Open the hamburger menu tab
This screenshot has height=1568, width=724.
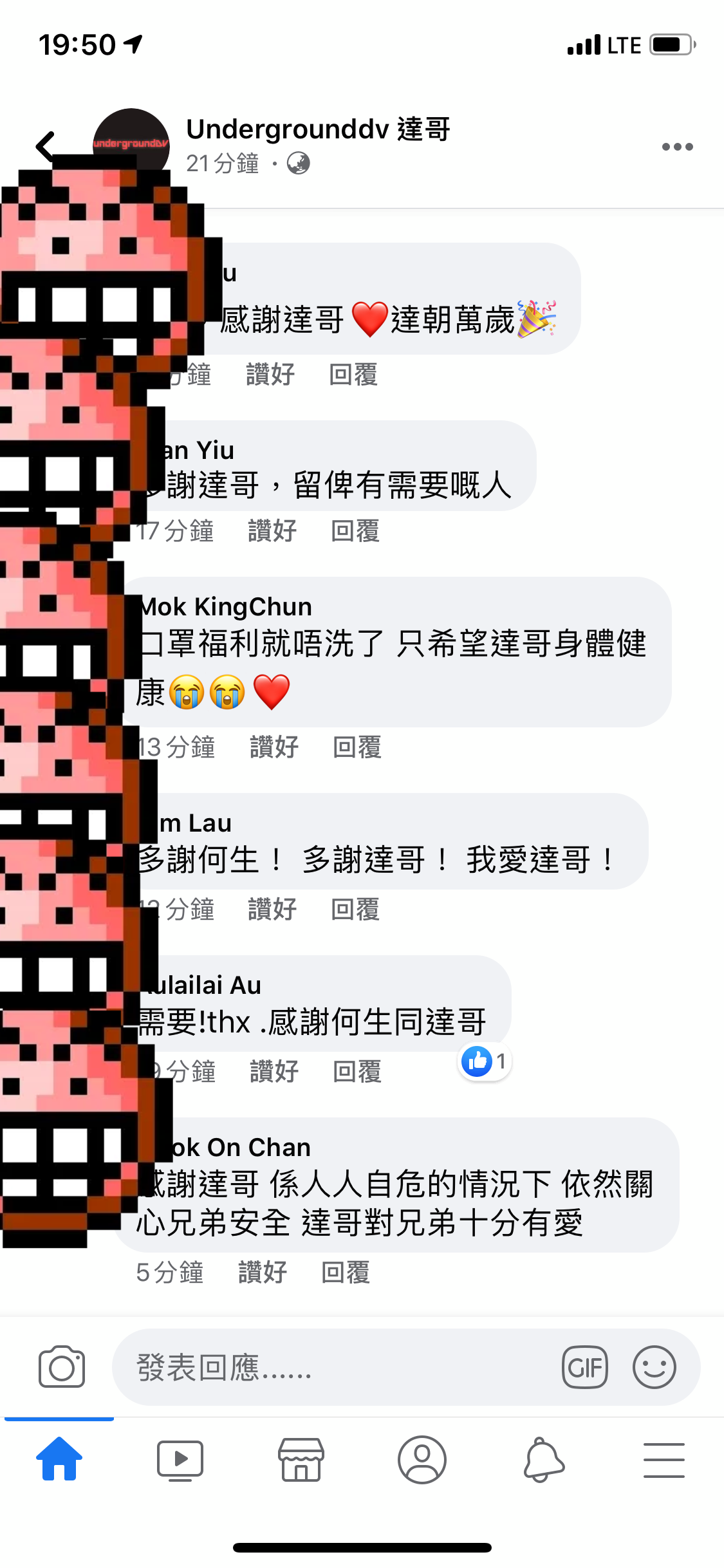tap(664, 1460)
